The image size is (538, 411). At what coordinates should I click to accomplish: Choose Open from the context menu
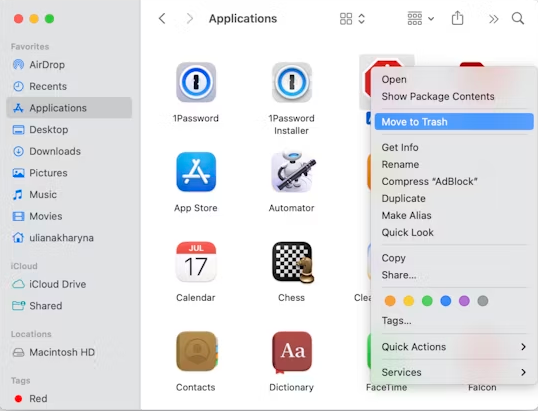click(x=454, y=79)
